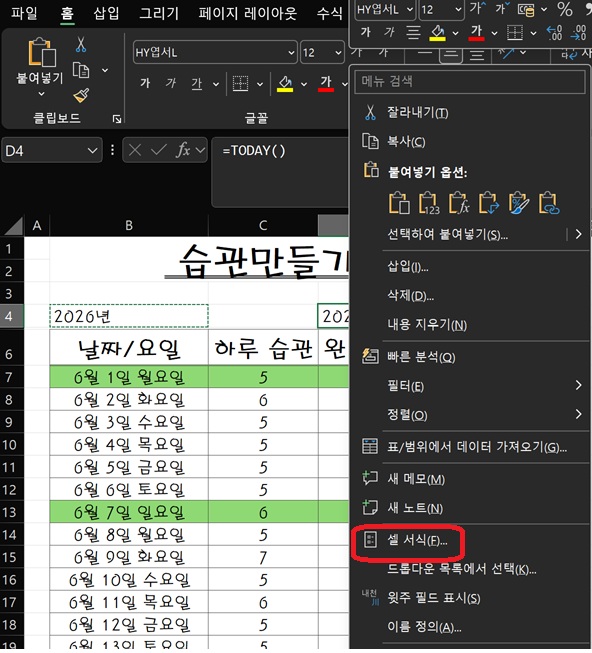This screenshot has height=653, width=592.
Task: Open the 그리기 ribbon tab
Action: [159, 13]
